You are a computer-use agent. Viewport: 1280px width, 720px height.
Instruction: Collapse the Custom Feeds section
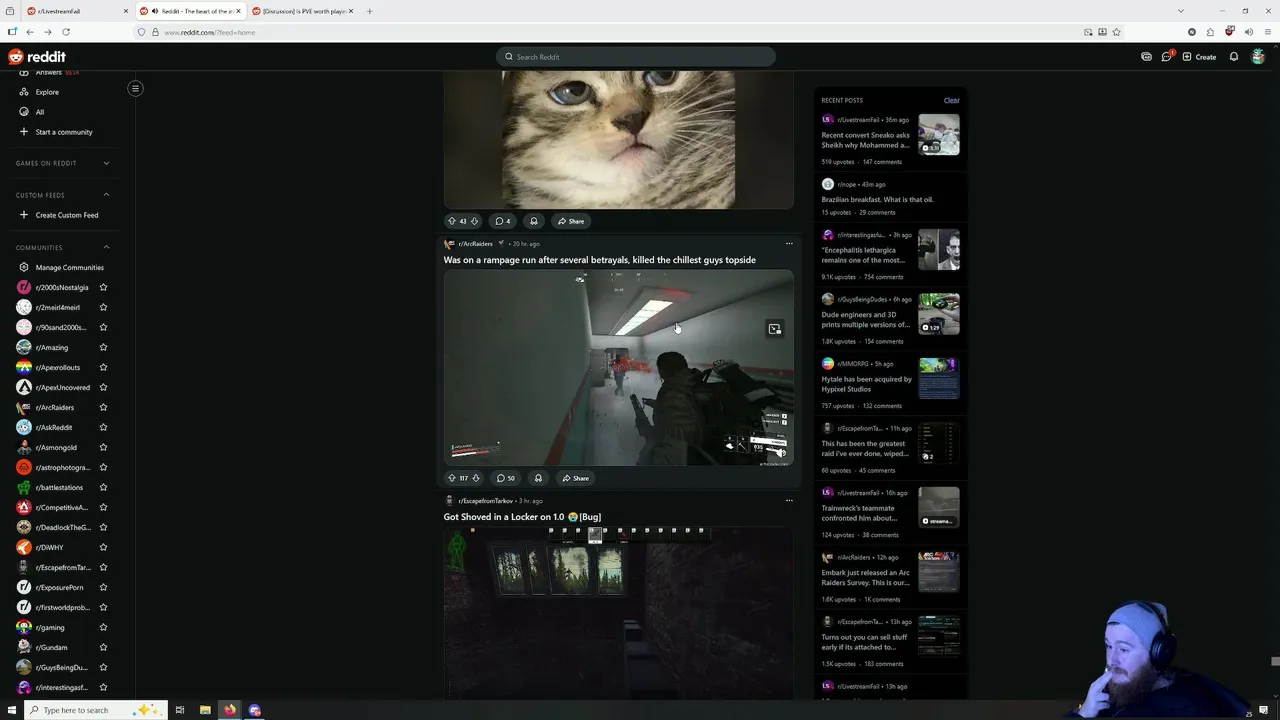point(106,195)
